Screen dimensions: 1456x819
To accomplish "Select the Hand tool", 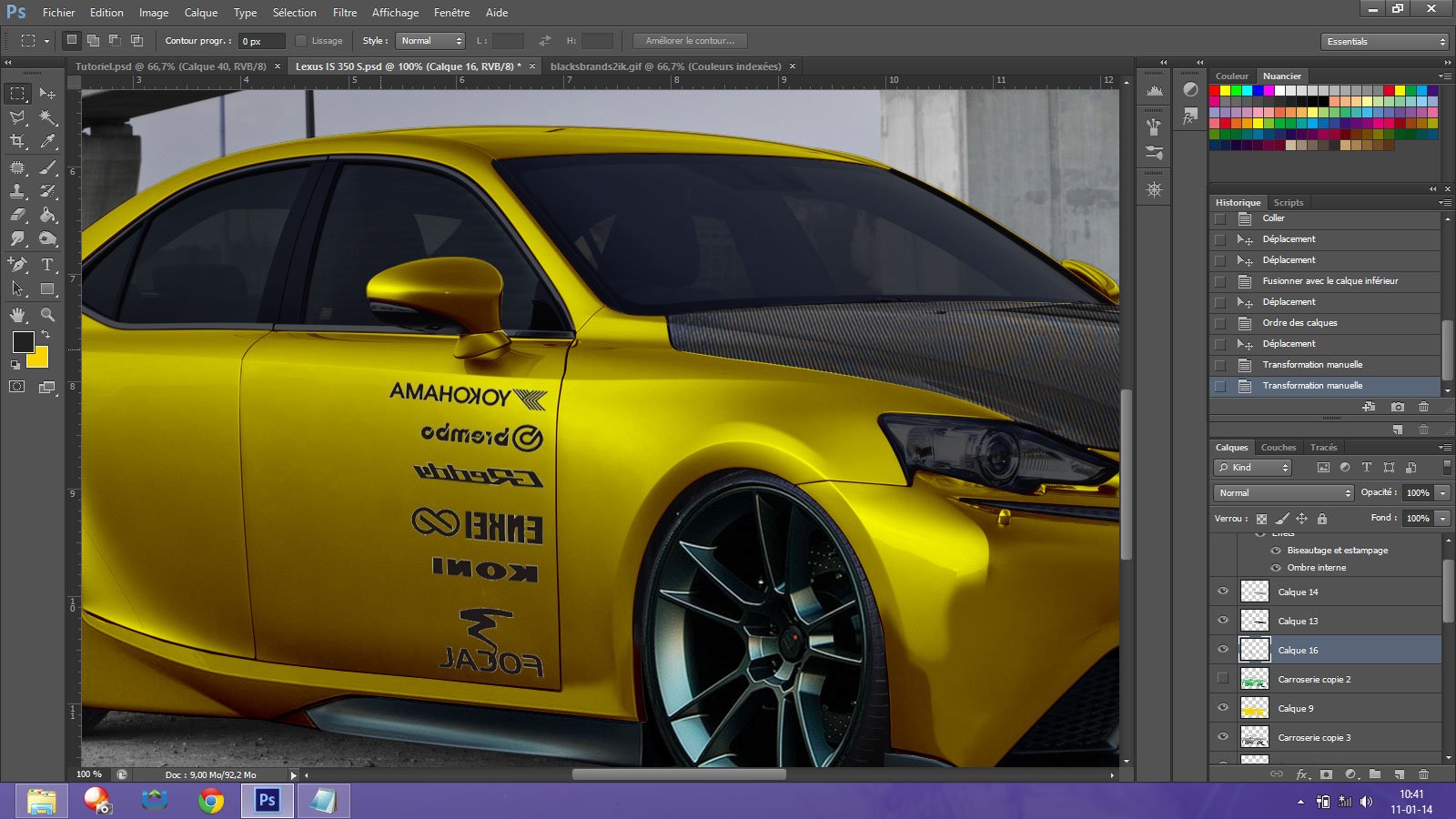I will [x=17, y=315].
